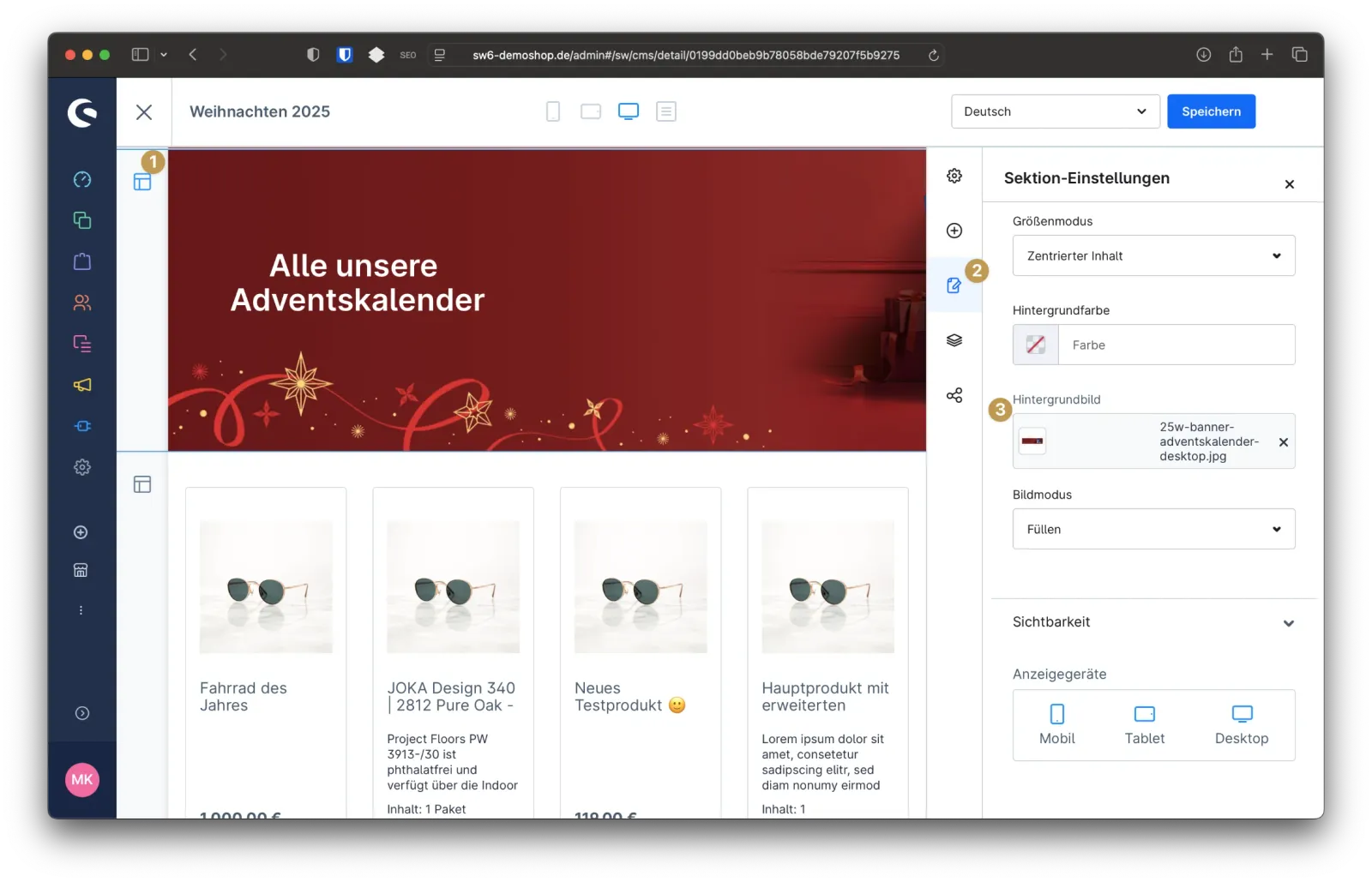Click the Speichern button
This screenshot has height=882, width=1372.
click(1211, 111)
